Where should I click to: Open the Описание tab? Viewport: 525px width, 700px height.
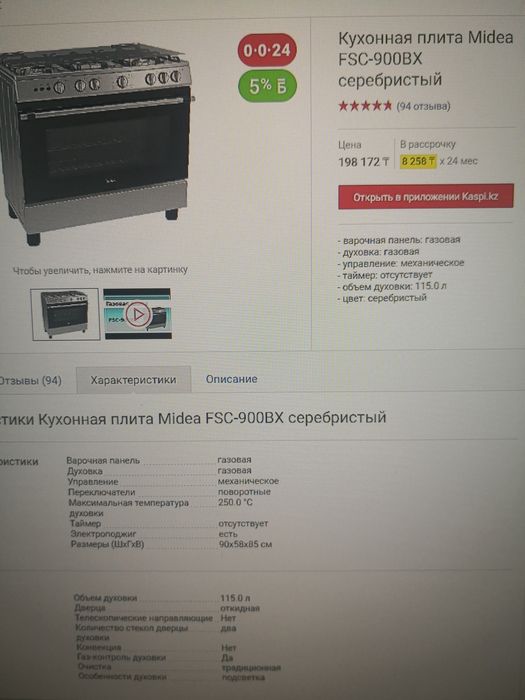point(231,379)
